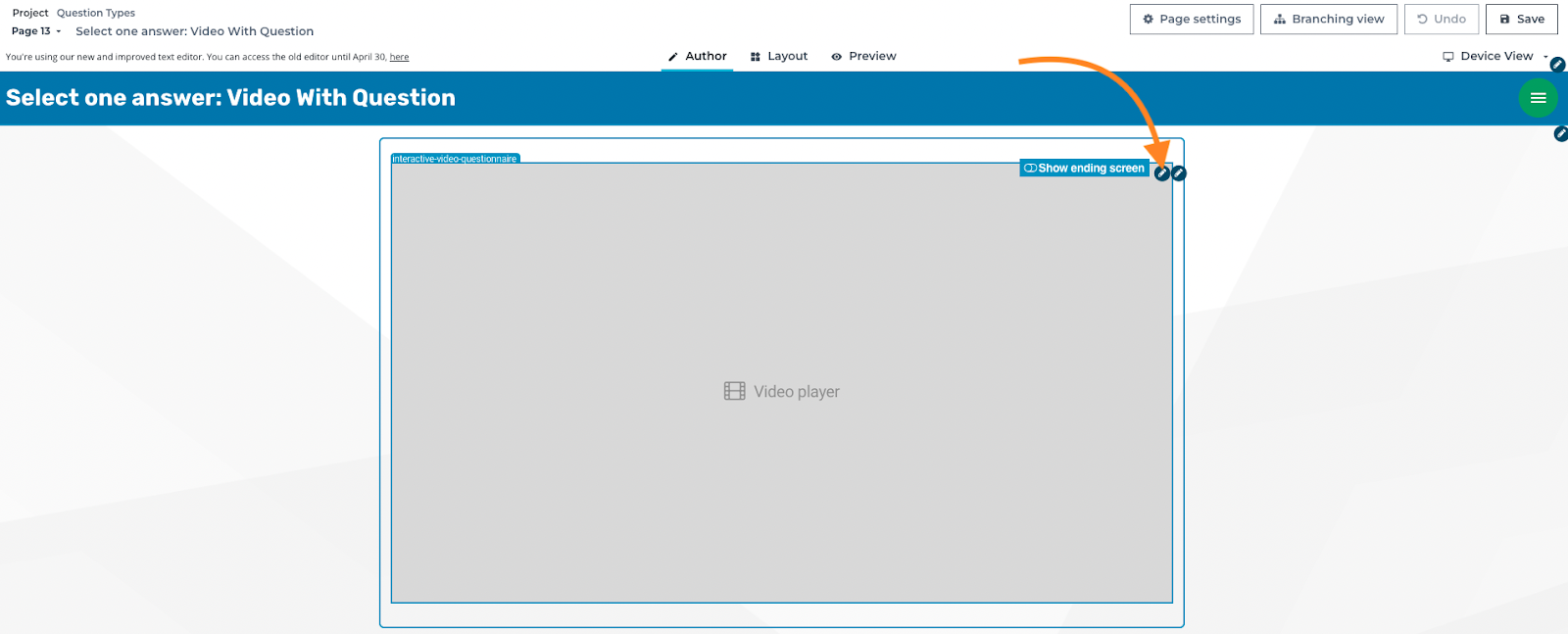Click the page name field beside Page 13
The height and width of the screenshot is (634, 1568).
pos(195,31)
